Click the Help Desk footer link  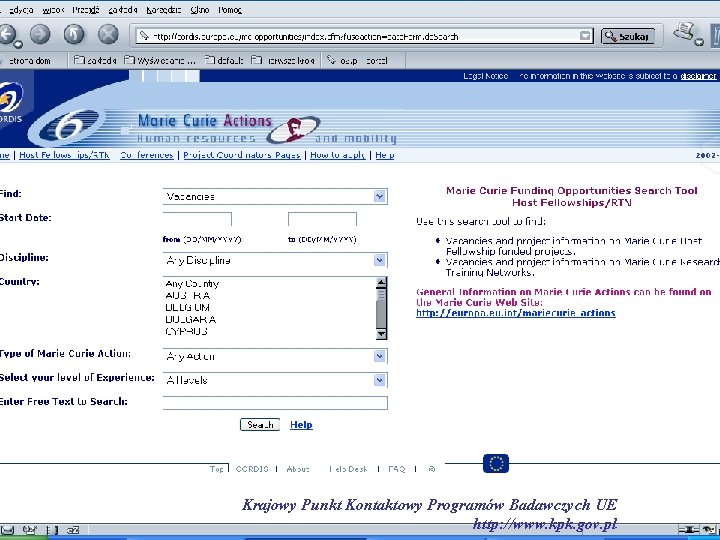pos(348,469)
